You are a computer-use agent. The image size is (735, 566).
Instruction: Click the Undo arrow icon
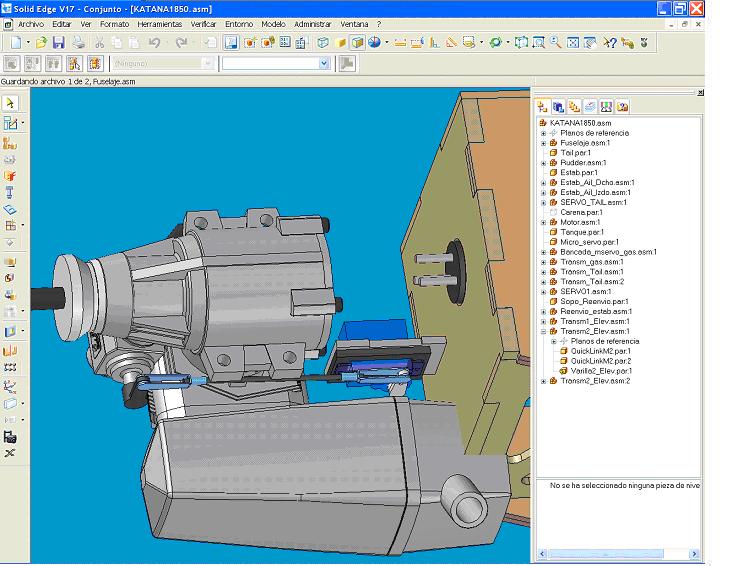(x=155, y=43)
